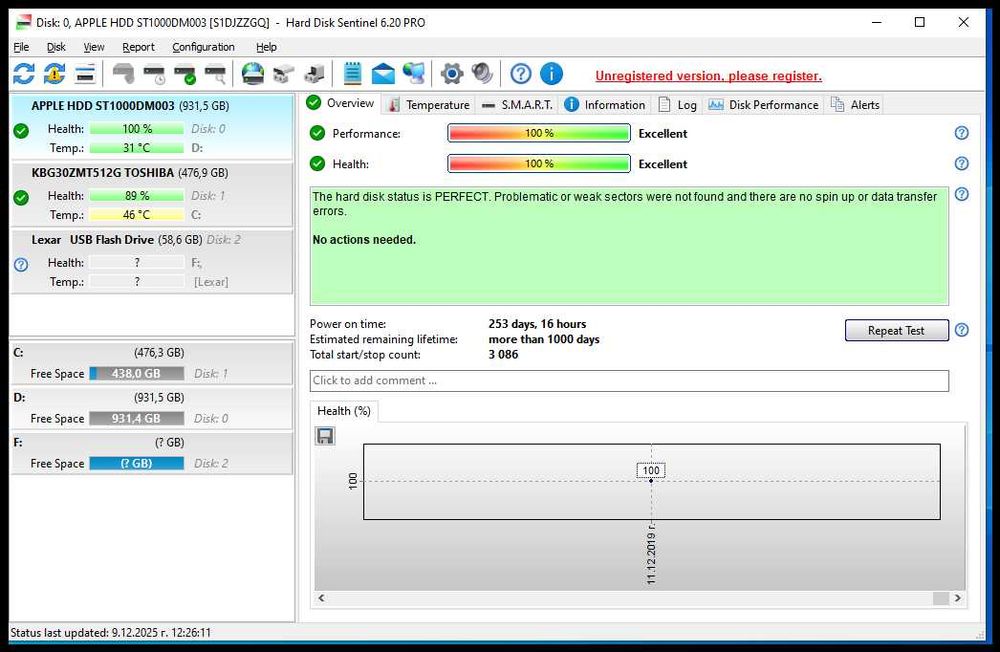Screen dimensions: 1000x652
Task: Click the help icon beside Health bar
Action: (962, 163)
